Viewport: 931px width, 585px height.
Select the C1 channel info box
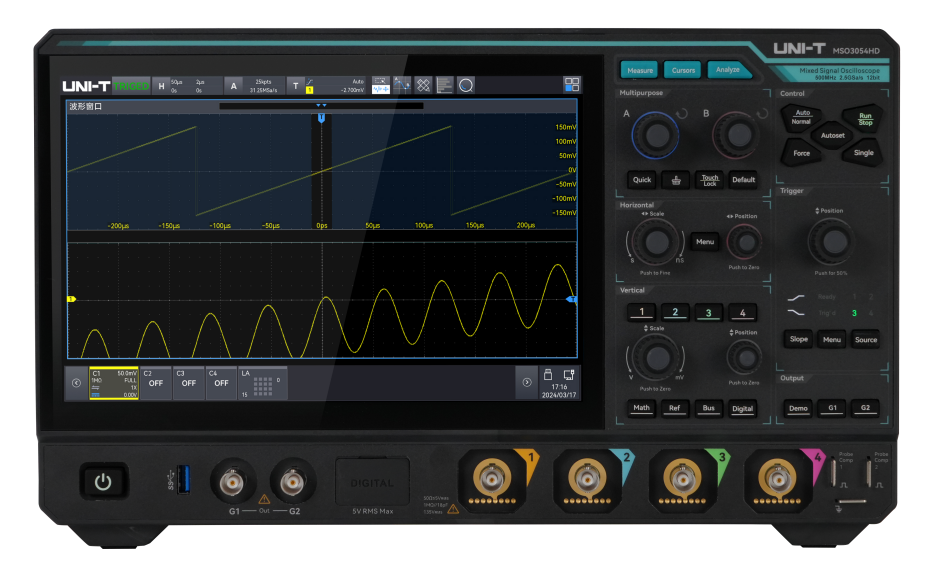click(x=114, y=382)
